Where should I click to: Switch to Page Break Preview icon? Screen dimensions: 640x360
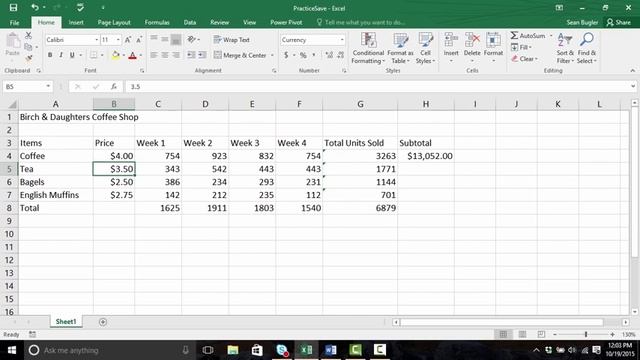click(541, 334)
